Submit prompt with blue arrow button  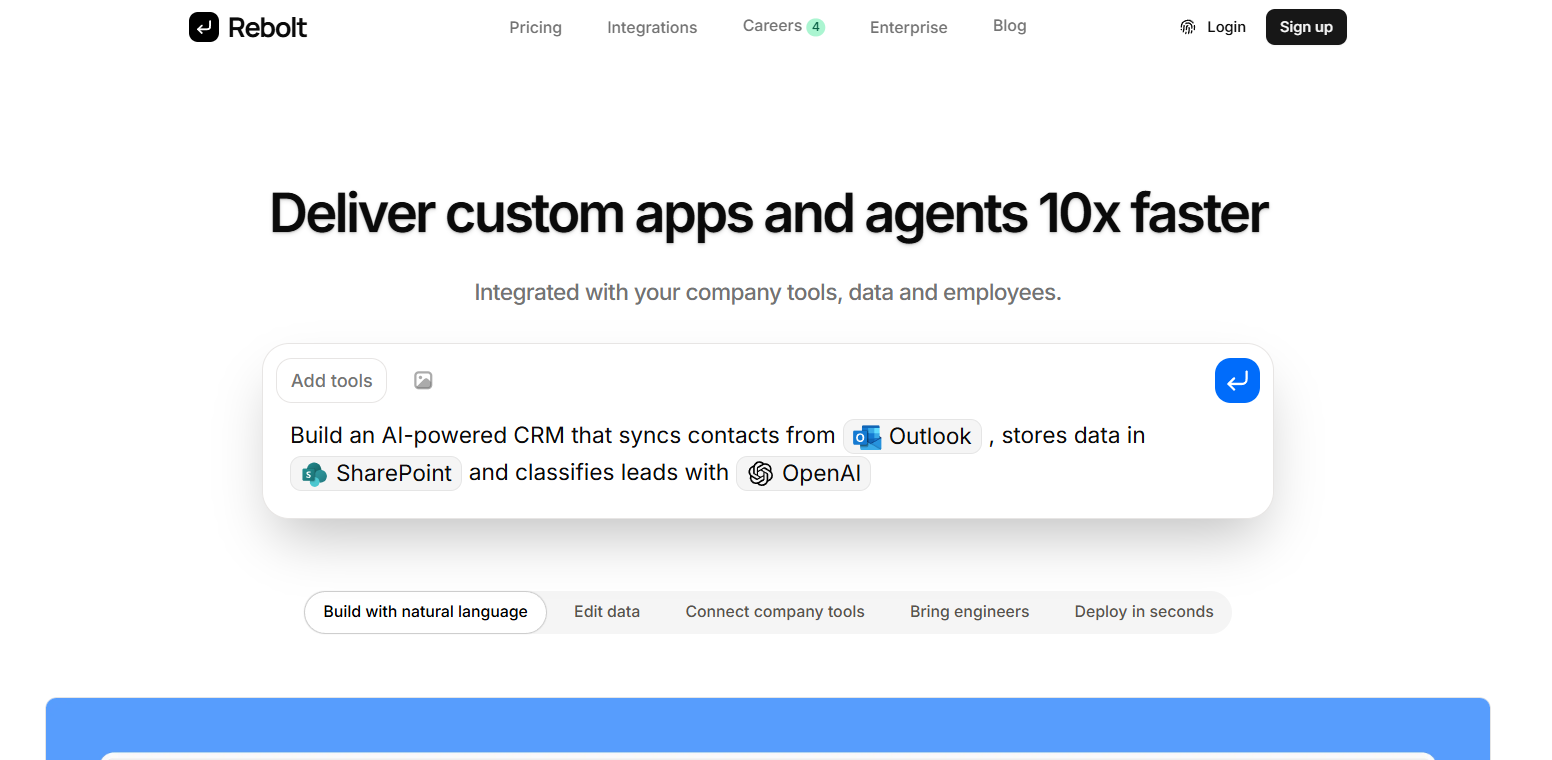pos(1237,381)
